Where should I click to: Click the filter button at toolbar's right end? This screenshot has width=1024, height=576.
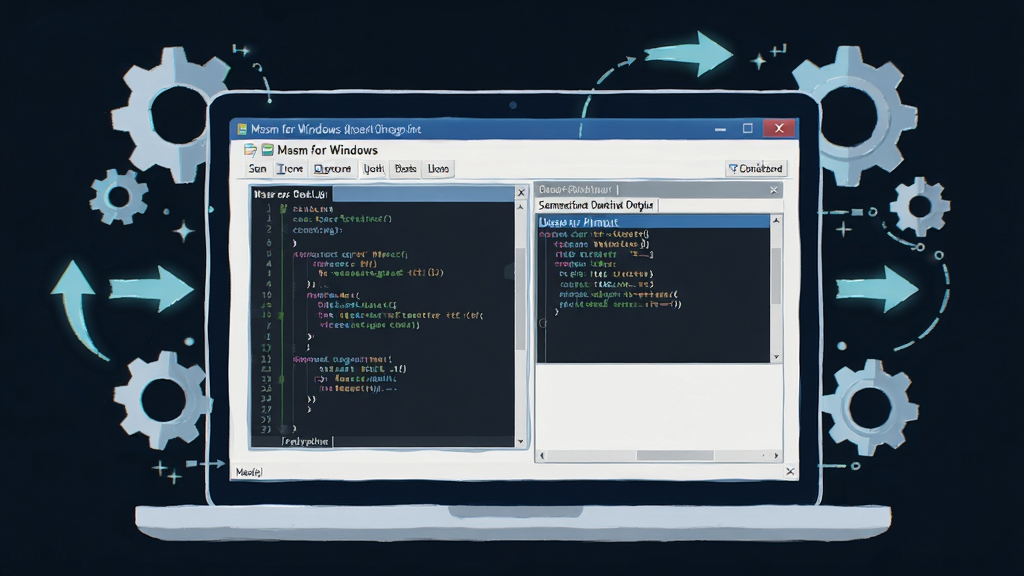pos(756,168)
